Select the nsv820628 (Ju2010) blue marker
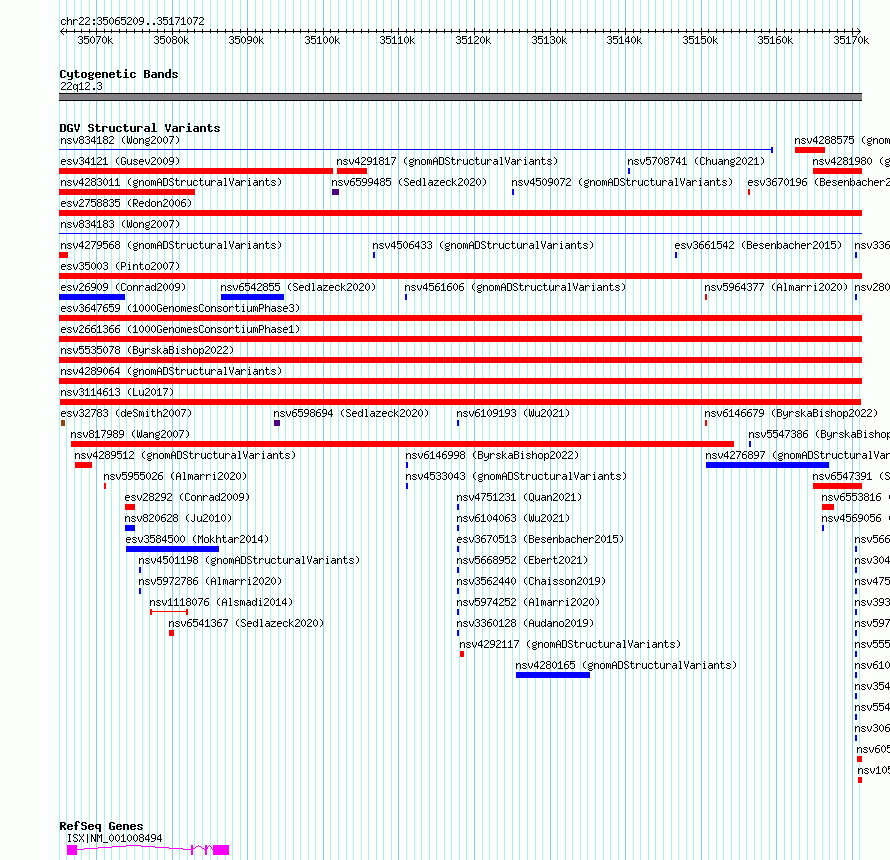Image resolution: width=890 pixels, height=860 pixels. click(130, 528)
